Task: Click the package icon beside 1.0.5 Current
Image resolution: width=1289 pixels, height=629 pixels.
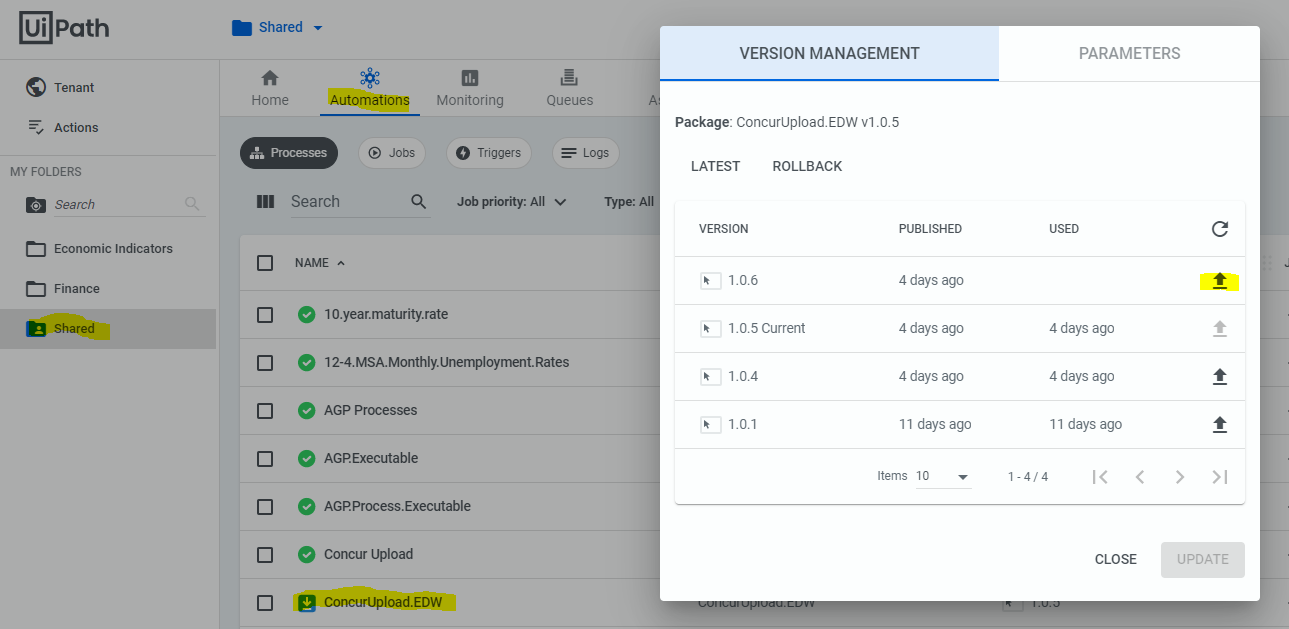Action: point(711,329)
